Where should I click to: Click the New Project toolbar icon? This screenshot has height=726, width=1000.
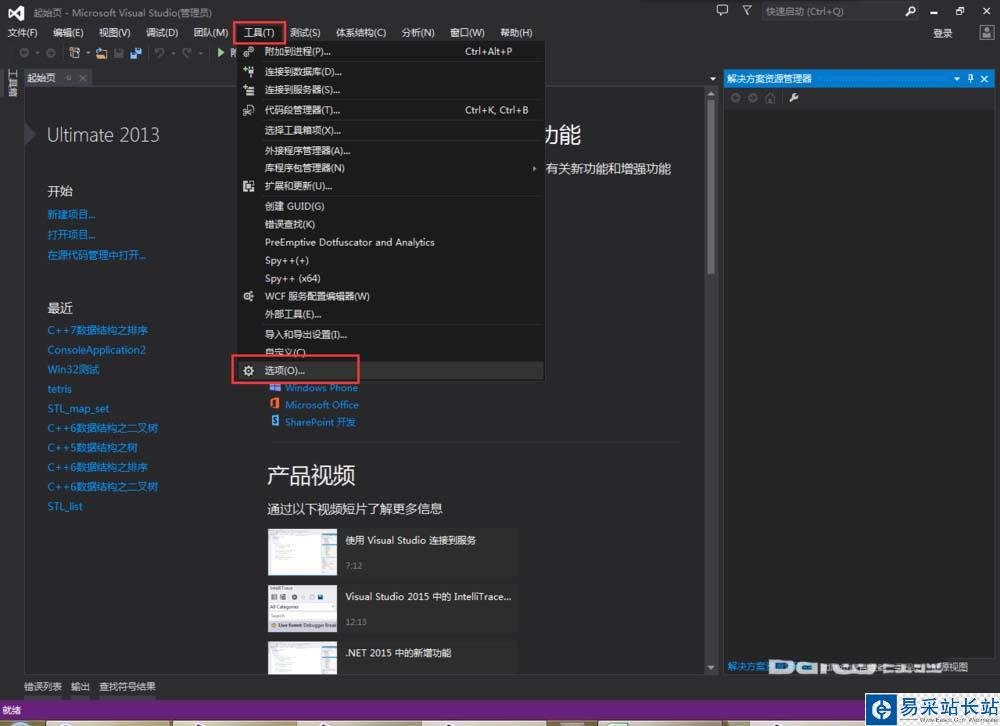(75, 53)
